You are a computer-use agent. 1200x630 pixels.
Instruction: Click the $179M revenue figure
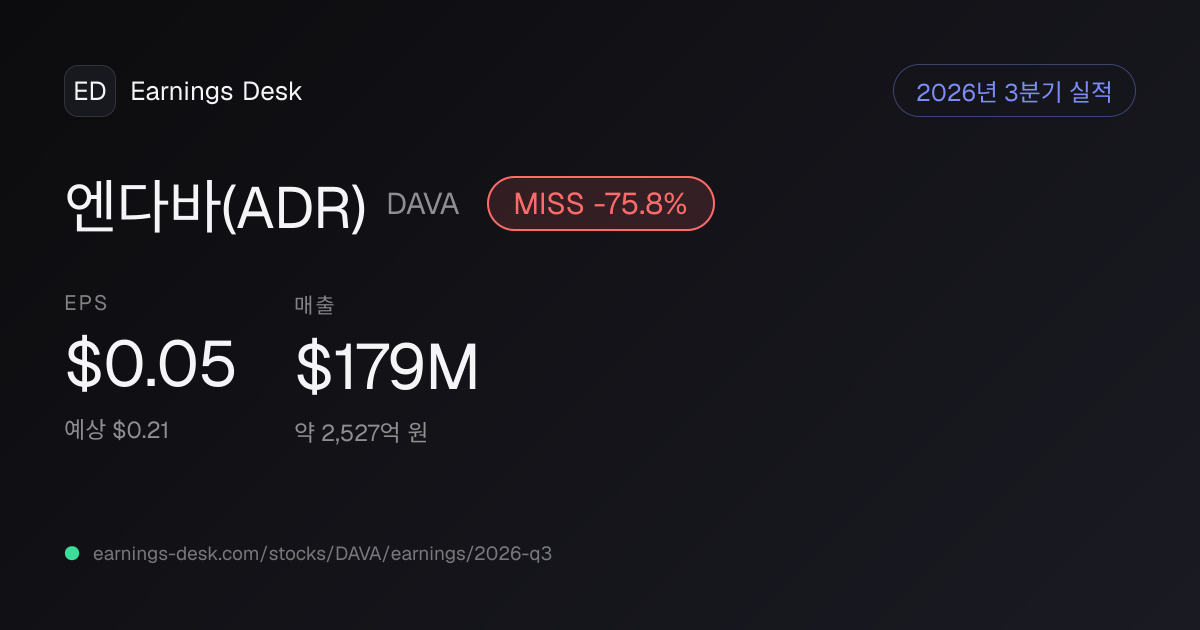pyautogui.click(x=387, y=367)
